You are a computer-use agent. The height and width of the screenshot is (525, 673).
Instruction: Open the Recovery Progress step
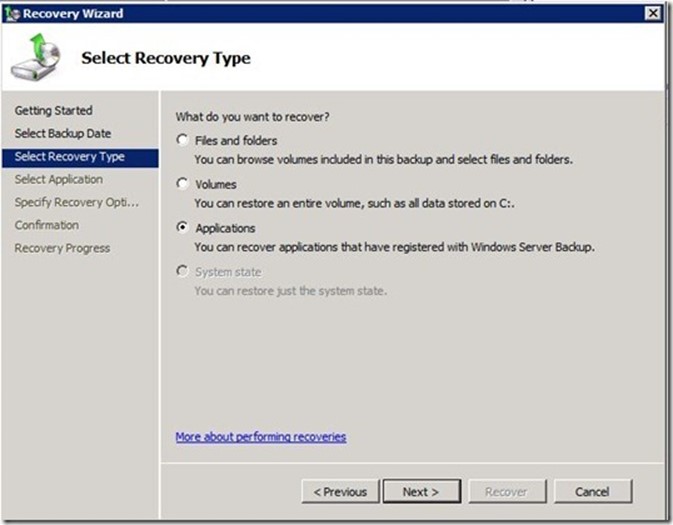[62, 249]
